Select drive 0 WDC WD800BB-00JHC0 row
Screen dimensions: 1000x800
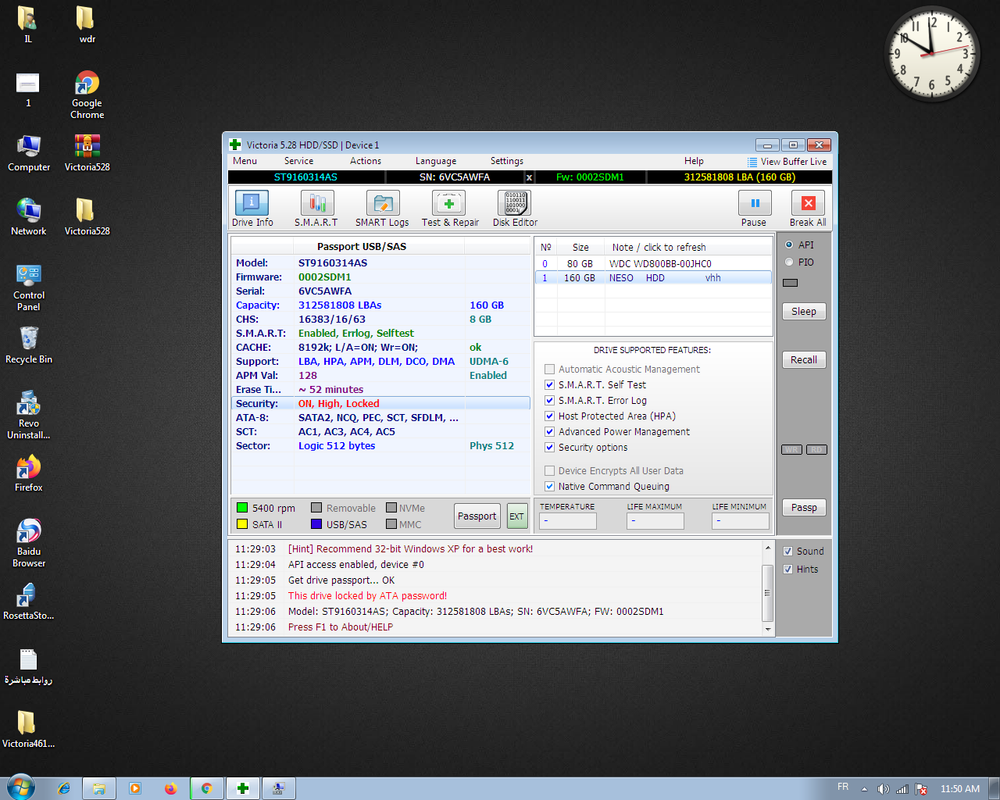click(x=653, y=263)
